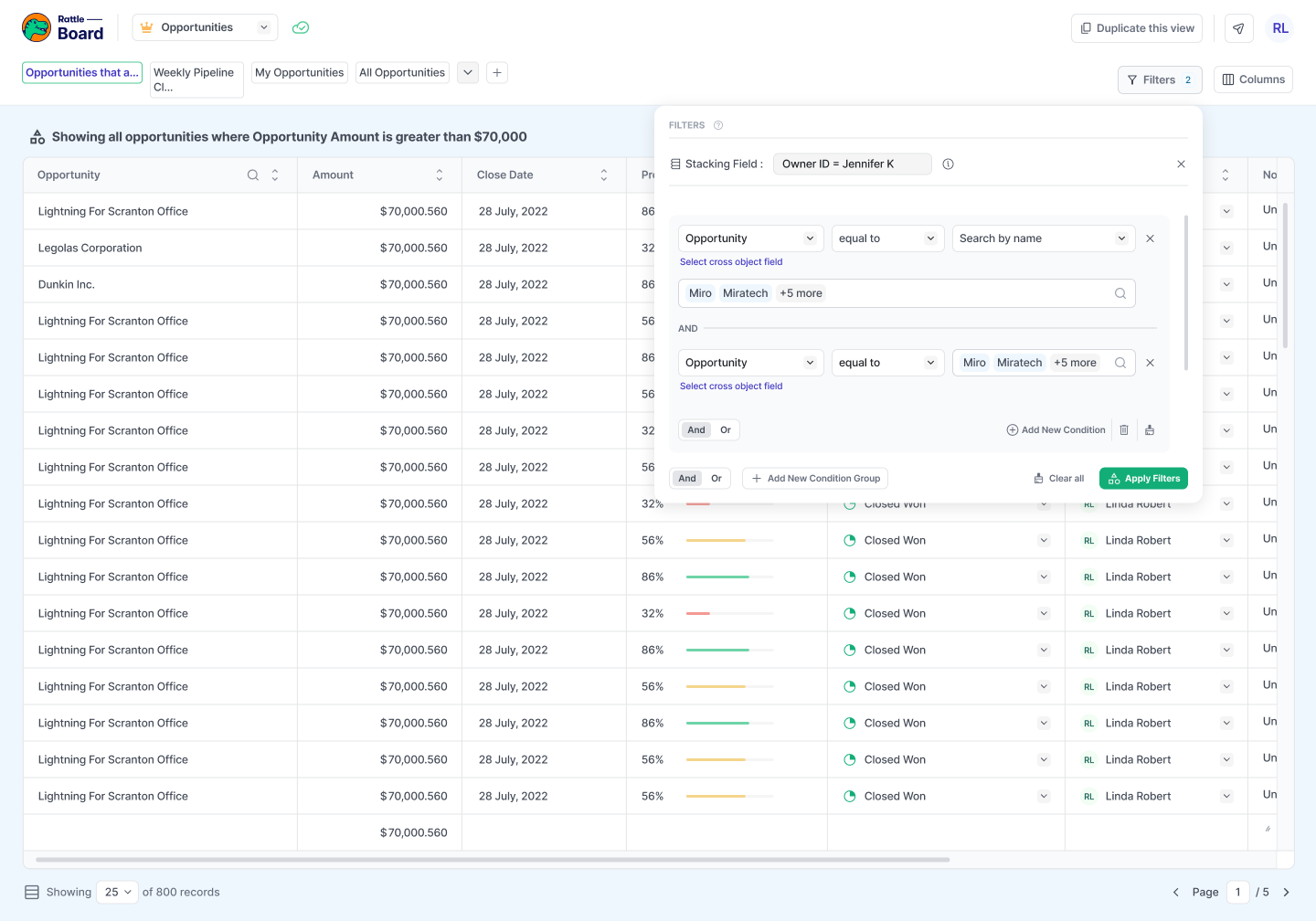Click the magnifier icon in the Miro chips field
The height and width of the screenshot is (921, 1316).
click(1120, 292)
